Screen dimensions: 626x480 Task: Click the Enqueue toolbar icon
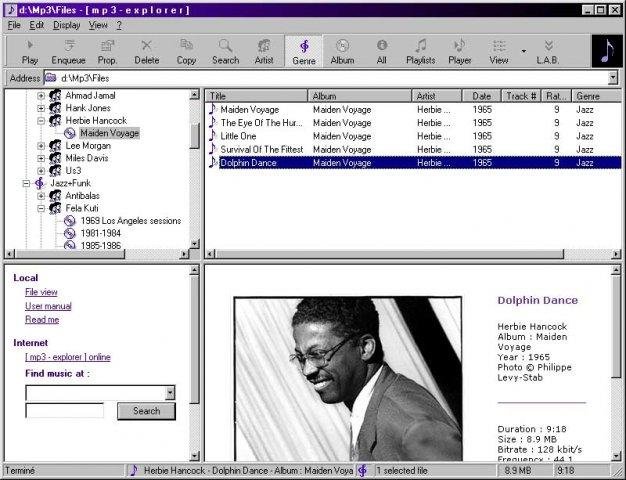click(x=69, y=45)
